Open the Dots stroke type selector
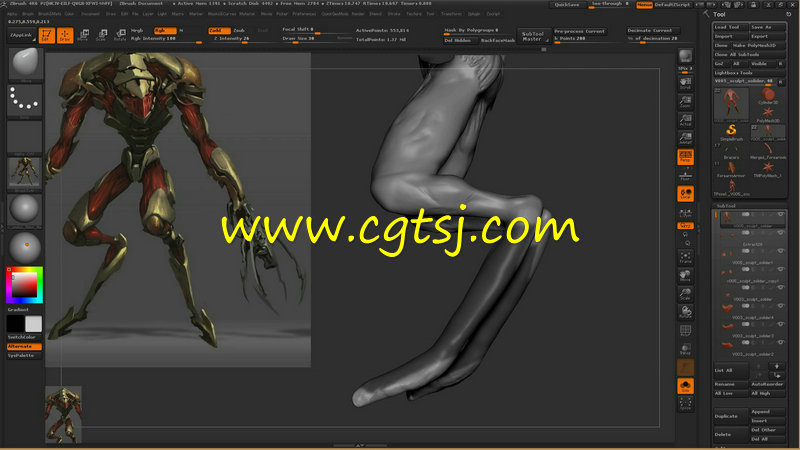The width and height of the screenshot is (800, 450). pos(25,101)
